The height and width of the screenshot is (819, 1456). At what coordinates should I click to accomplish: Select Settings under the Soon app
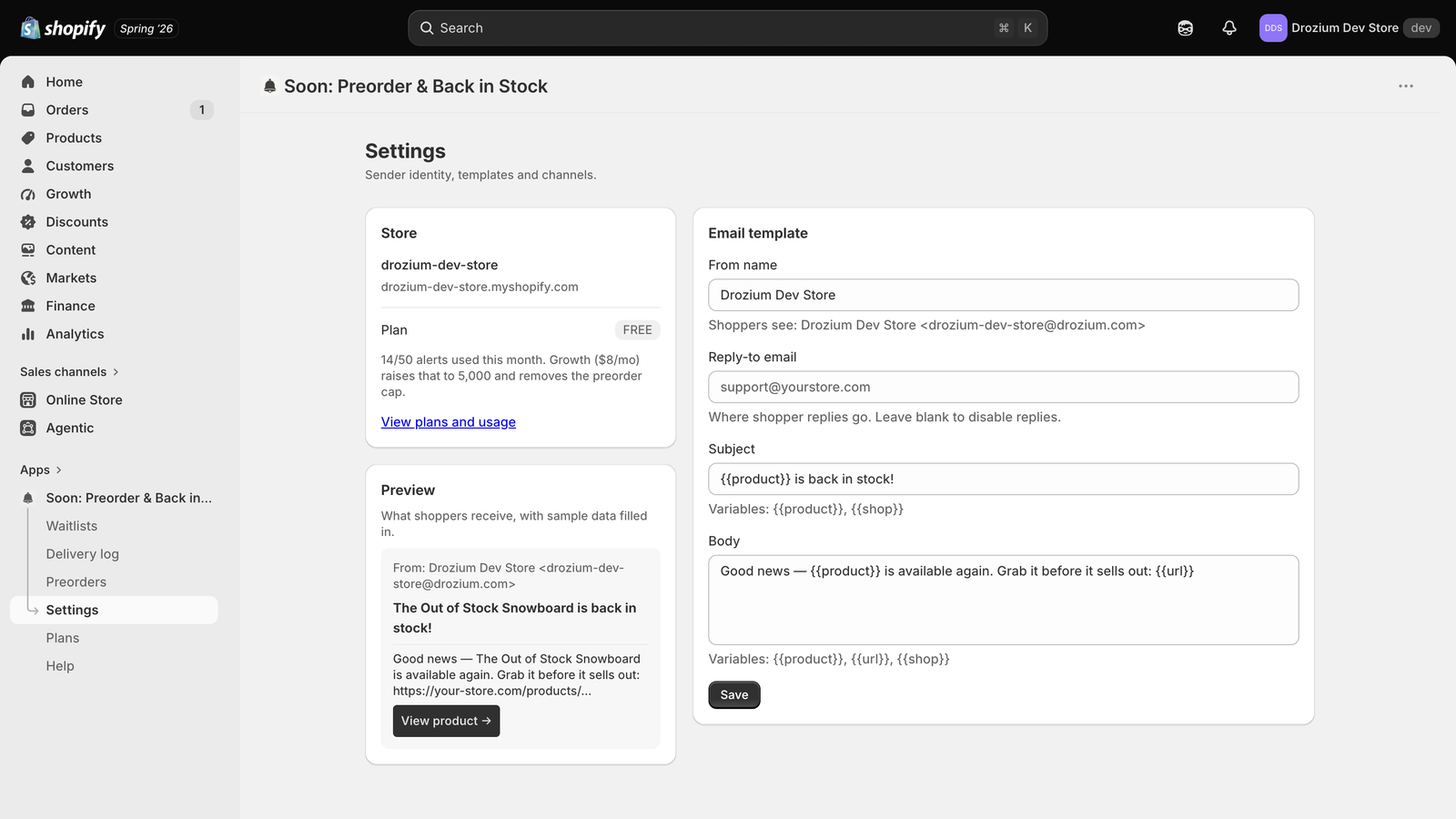click(x=114, y=610)
